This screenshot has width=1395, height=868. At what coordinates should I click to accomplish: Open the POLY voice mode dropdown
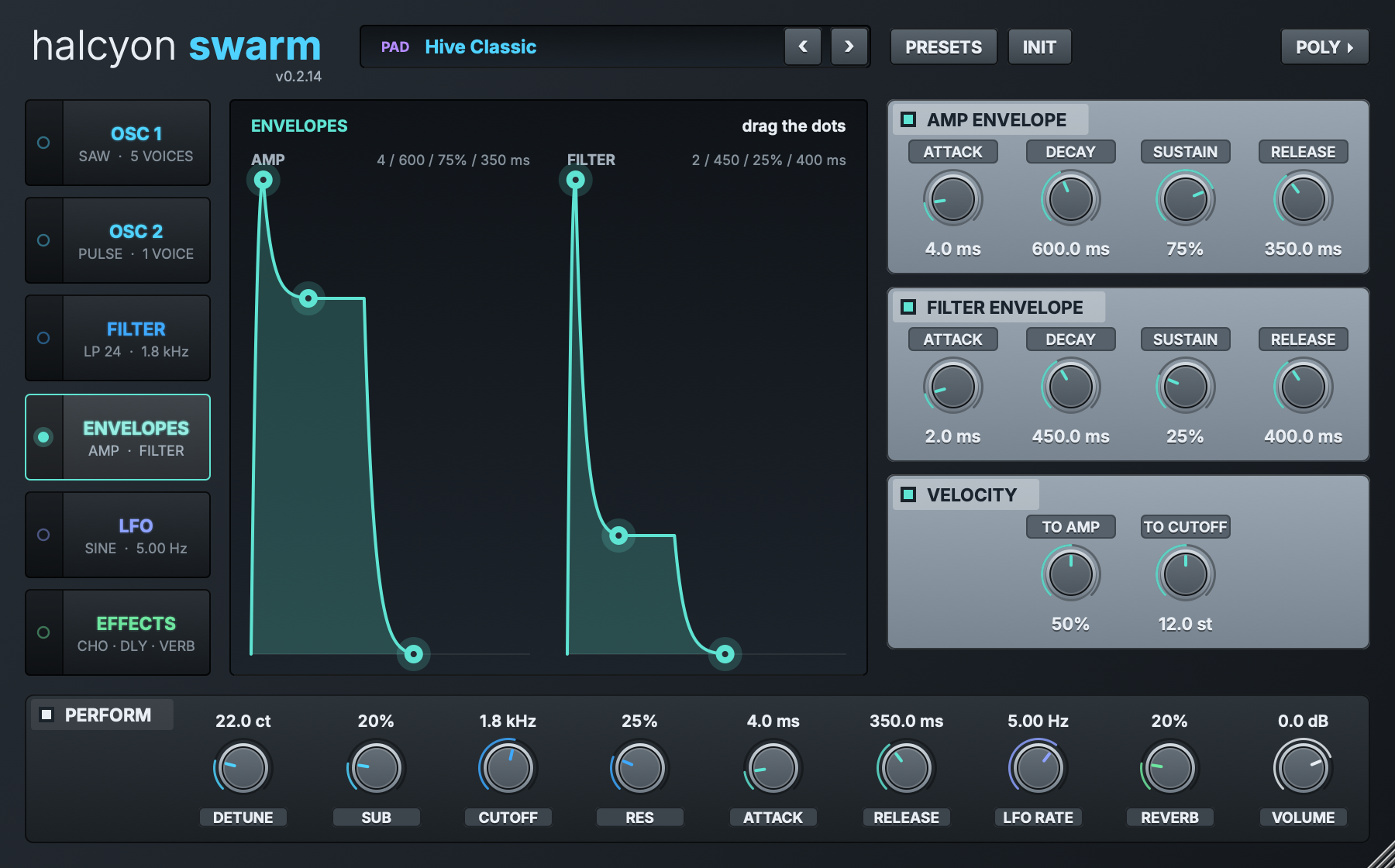pyautogui.click(x=1324, y=47)
